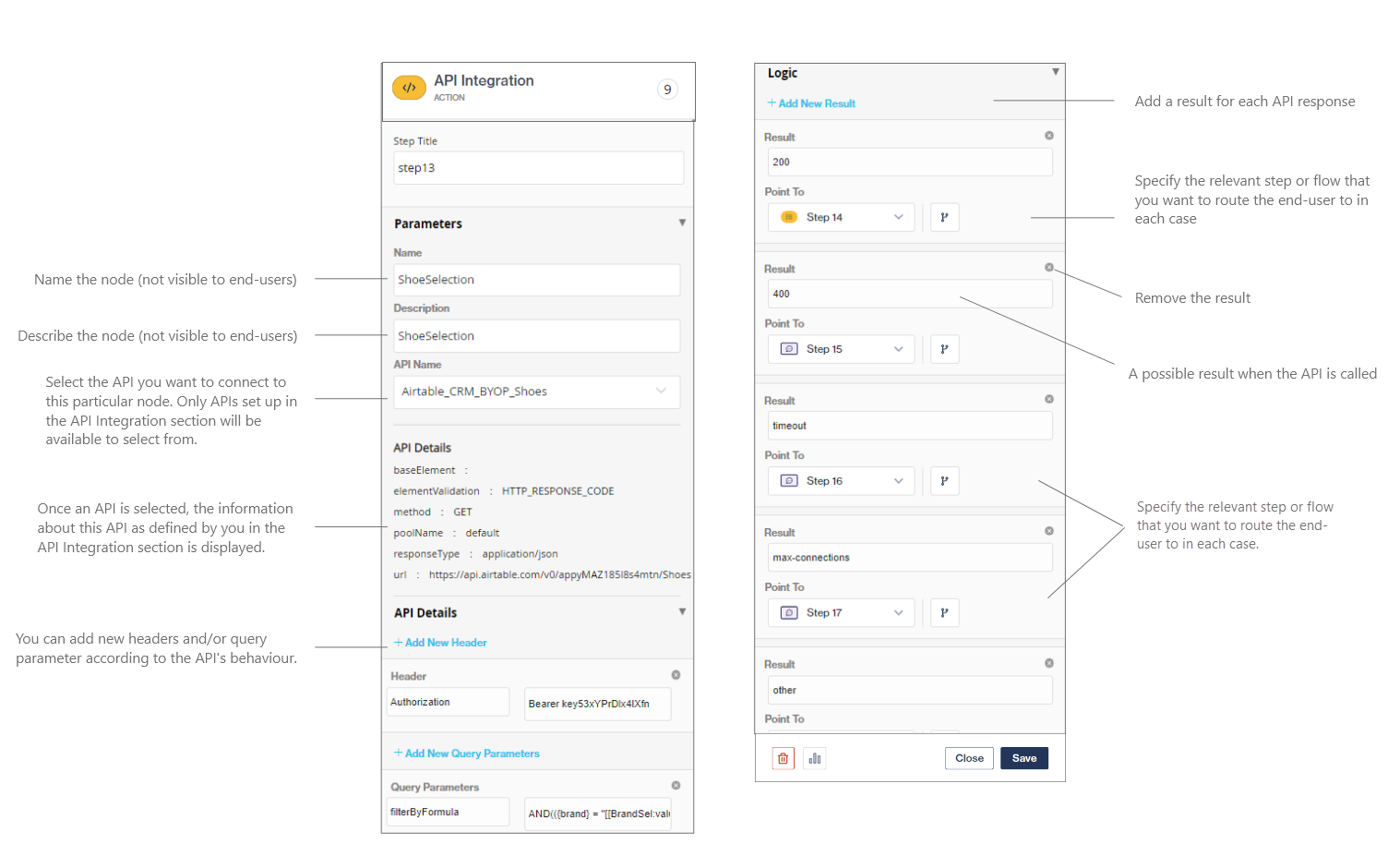
Task: Remove the filterByFormula query parameter
Action: pos(676,785)
